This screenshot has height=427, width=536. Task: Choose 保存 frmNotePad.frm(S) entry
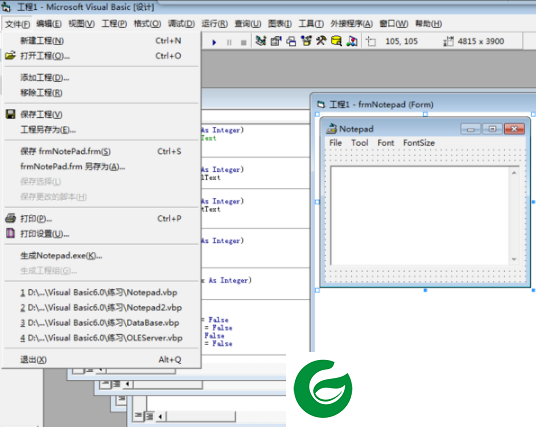(101, 151)
